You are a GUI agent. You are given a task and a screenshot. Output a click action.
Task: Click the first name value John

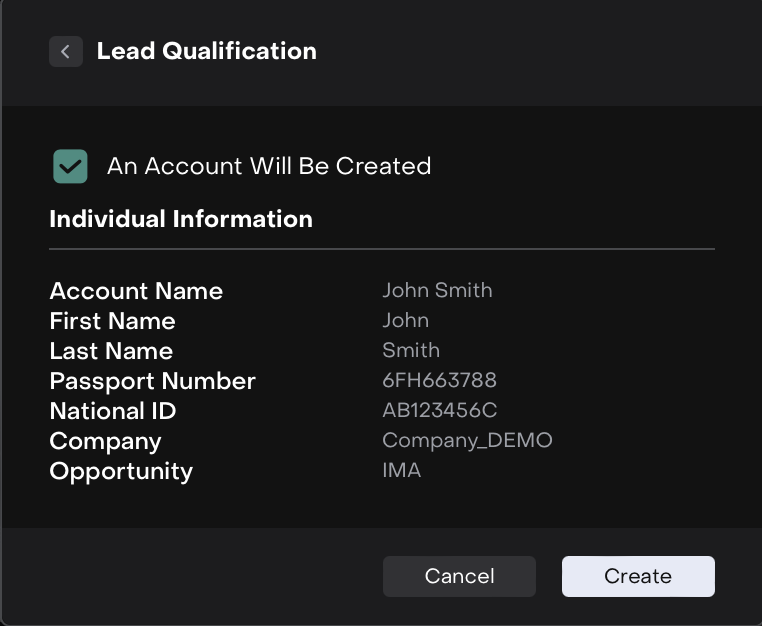coord(405,321)
